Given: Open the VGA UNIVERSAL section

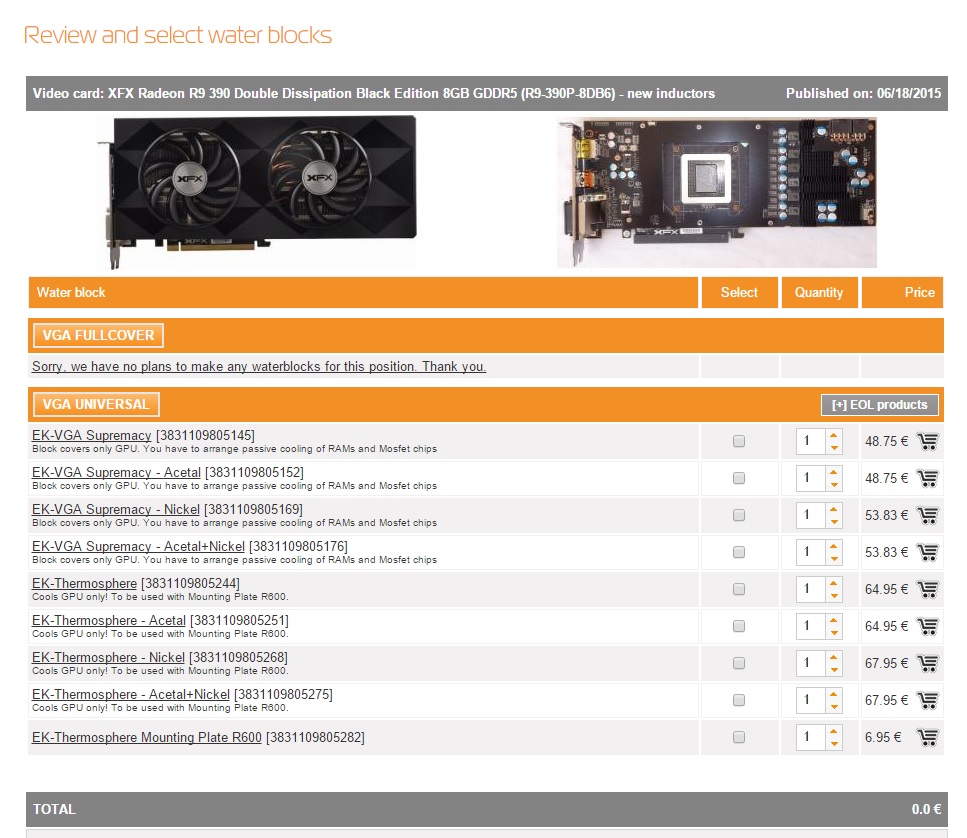Looking at the screenshot, I should tap(96, 405).
